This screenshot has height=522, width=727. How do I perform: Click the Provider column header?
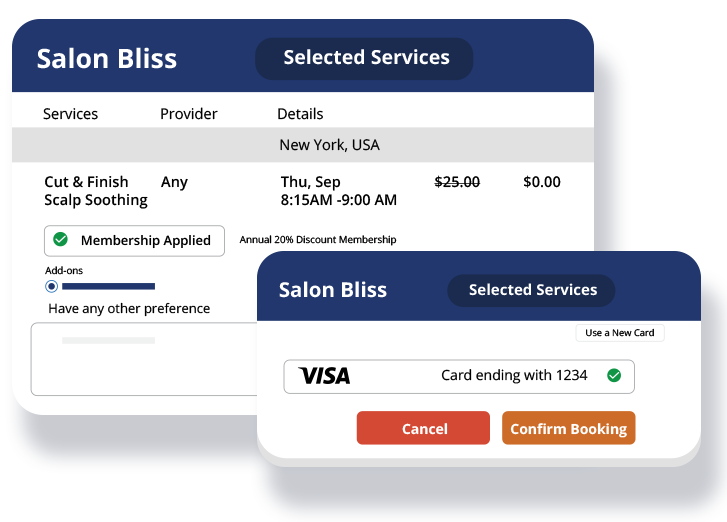point(188,114)
